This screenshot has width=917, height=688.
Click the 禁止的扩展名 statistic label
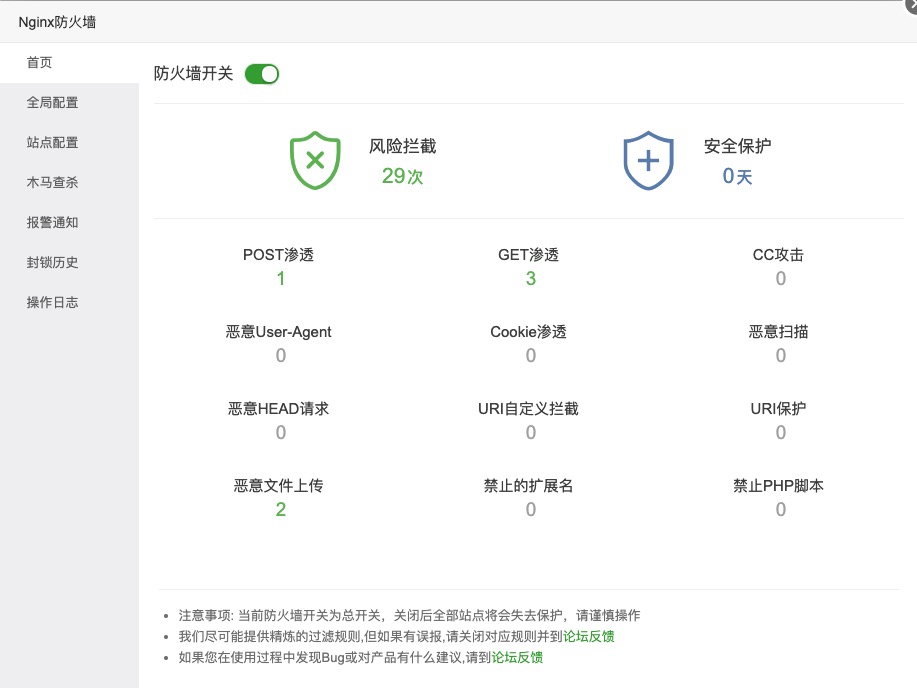coord(528,486)
